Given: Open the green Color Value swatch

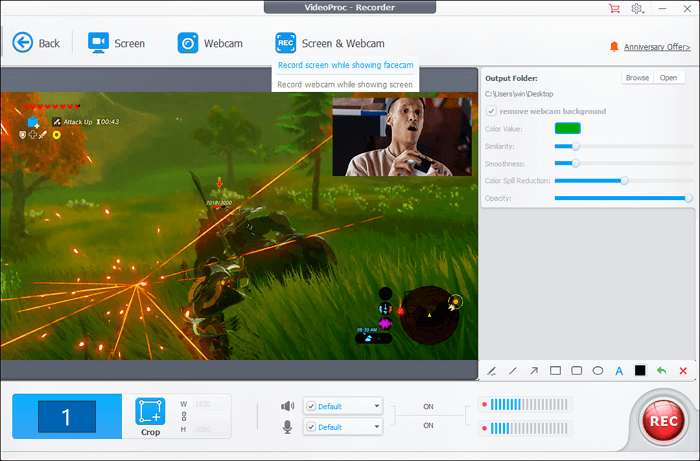Looking at the screenshot, I should [x=567, y=129].
